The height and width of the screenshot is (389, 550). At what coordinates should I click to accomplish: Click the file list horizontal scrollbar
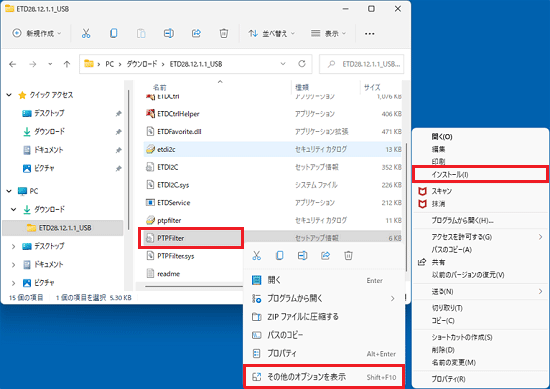coord(194,287)
